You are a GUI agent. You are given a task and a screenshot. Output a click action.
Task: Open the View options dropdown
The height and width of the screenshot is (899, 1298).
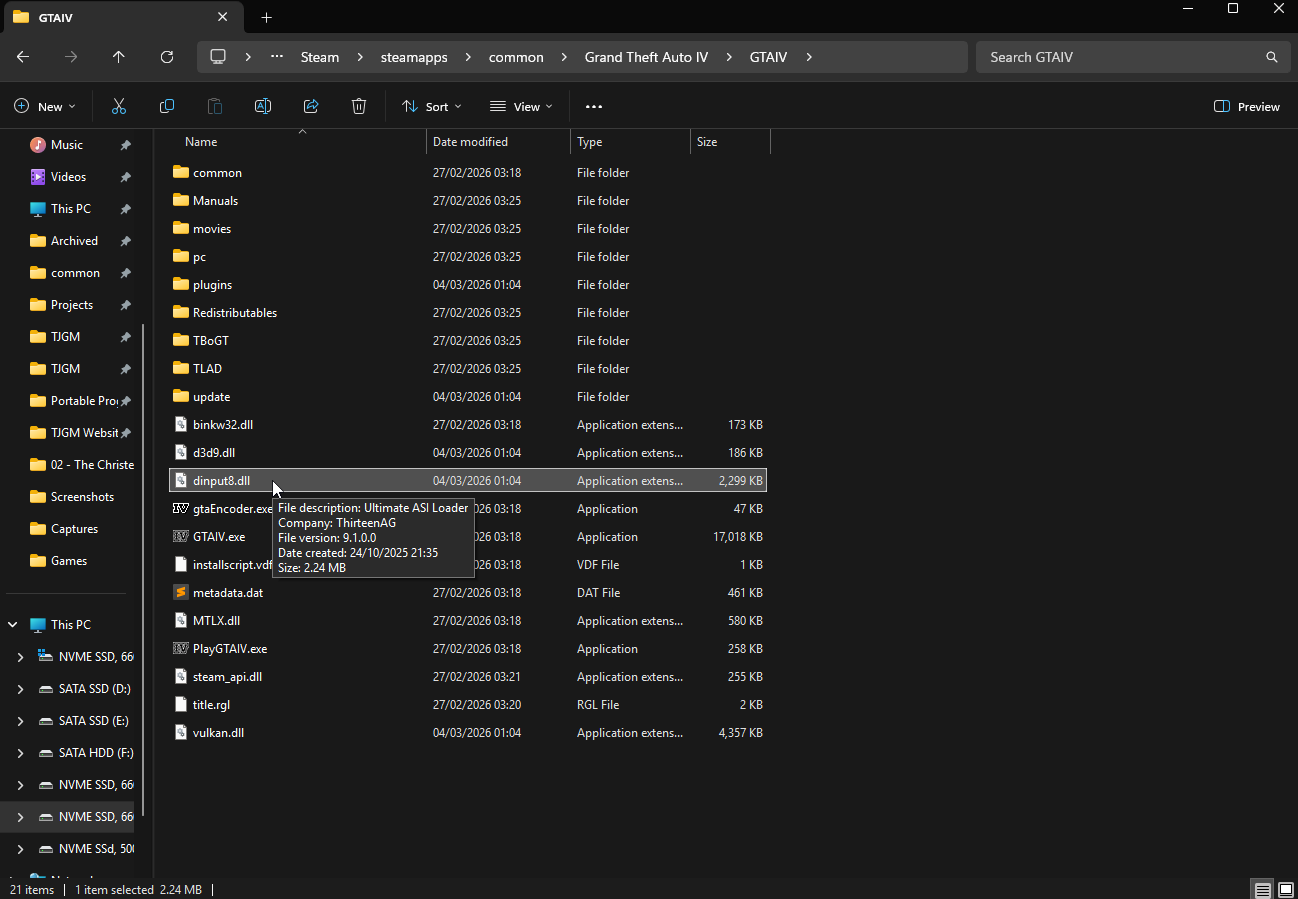[520, 105]
